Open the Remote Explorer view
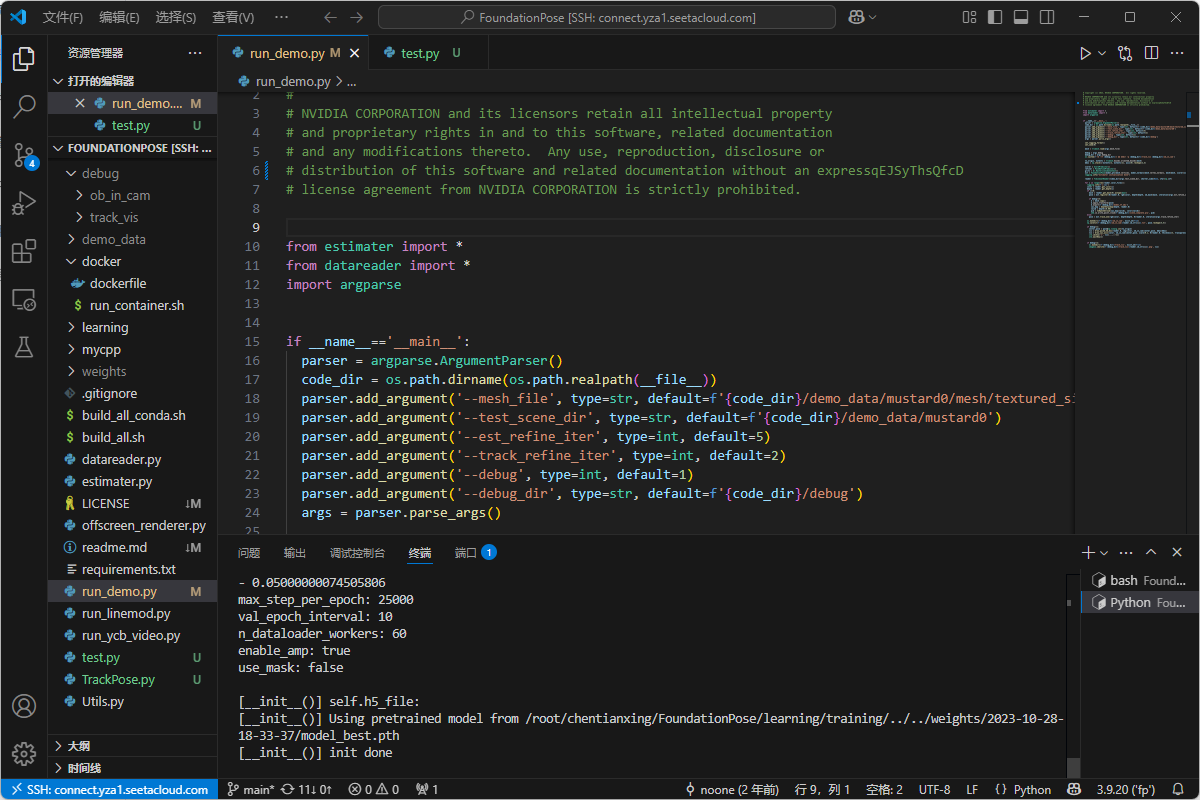 [24, 299]
